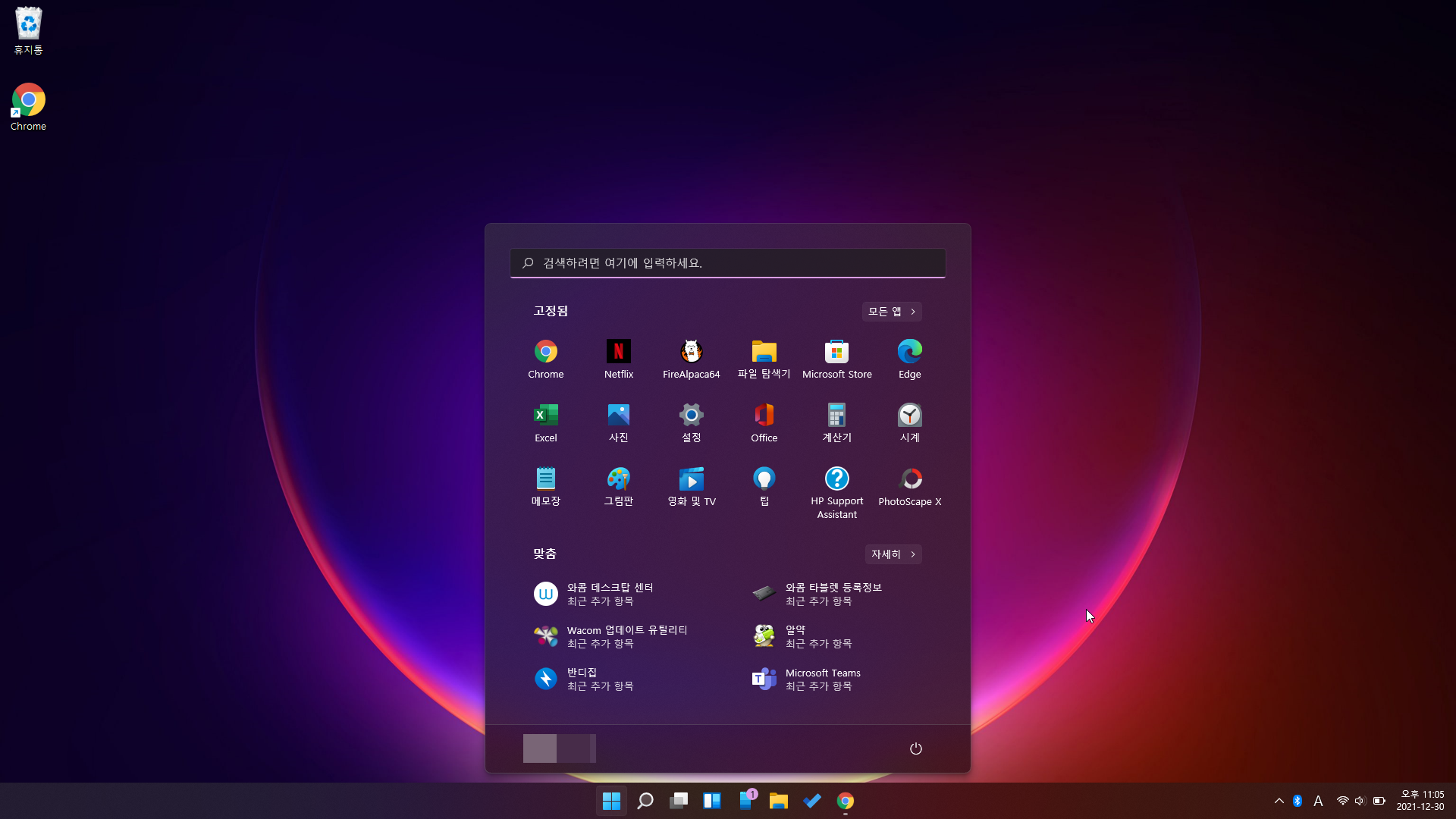Launch FireAlpaca64 pinned app
The width and height of the screenshot is (1456, 819).
pyautogui.click(x=691, y=358)
